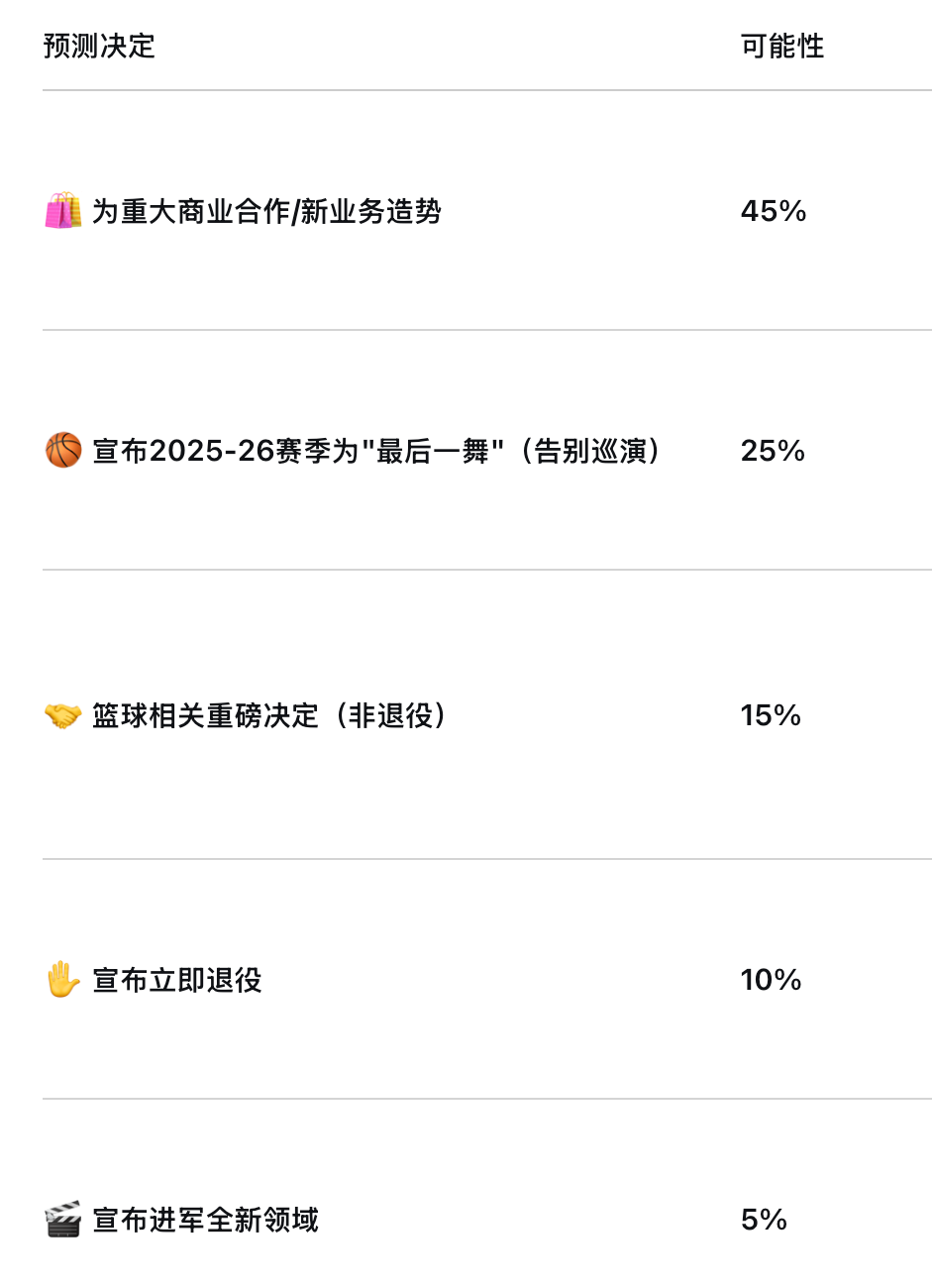
Task: Click the parenthetical 非退役 note
Action: point(390,715)
